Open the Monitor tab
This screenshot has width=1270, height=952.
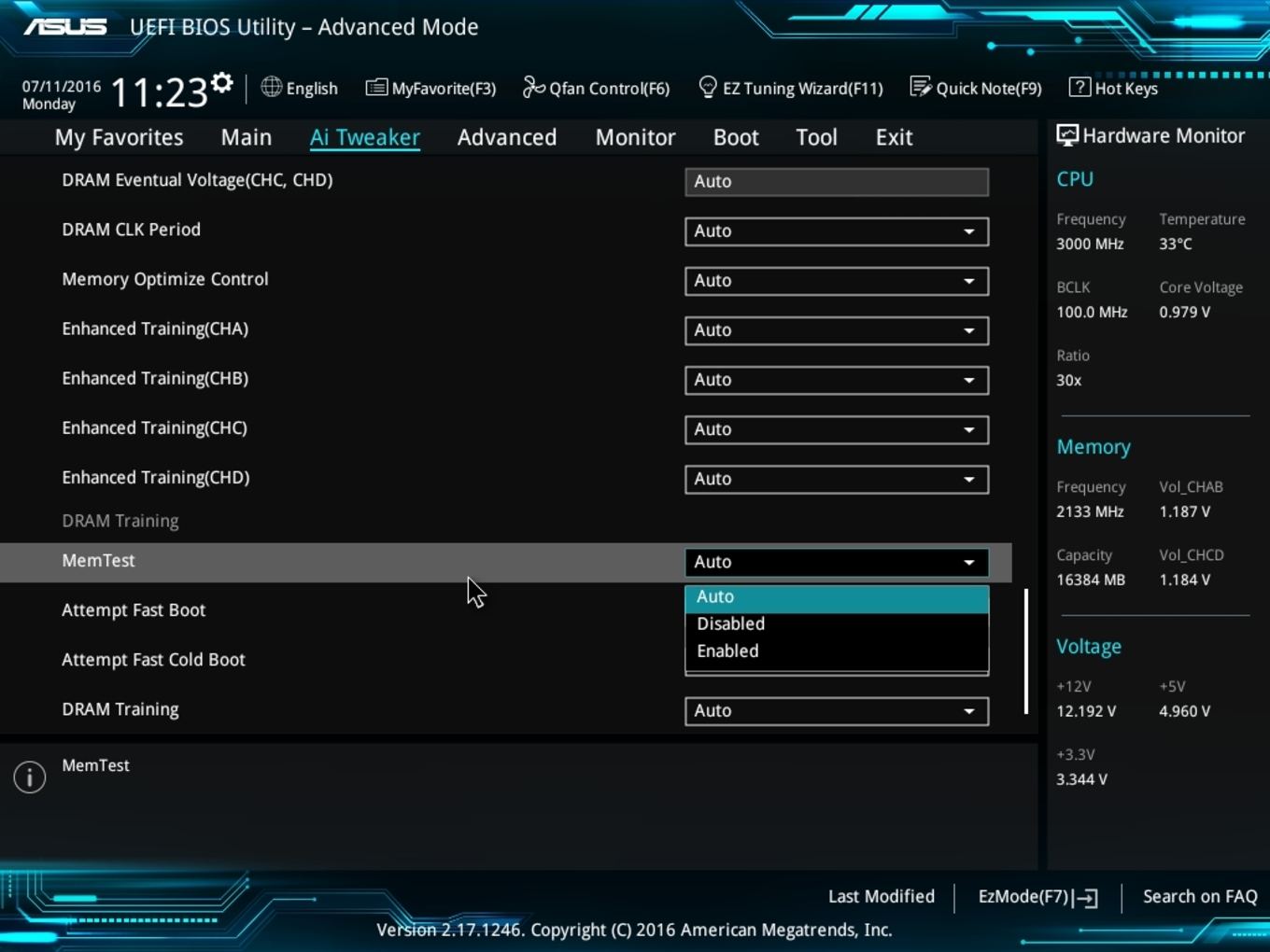636,137
